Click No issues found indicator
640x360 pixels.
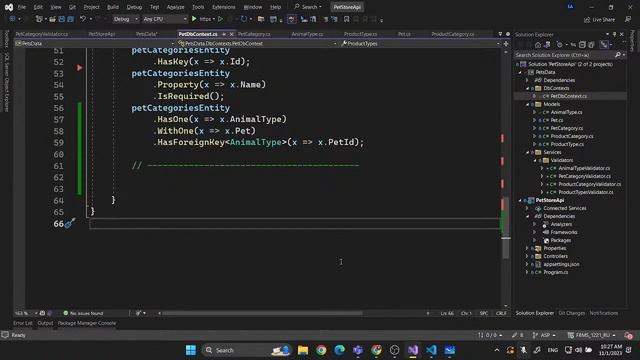(83, 313)
